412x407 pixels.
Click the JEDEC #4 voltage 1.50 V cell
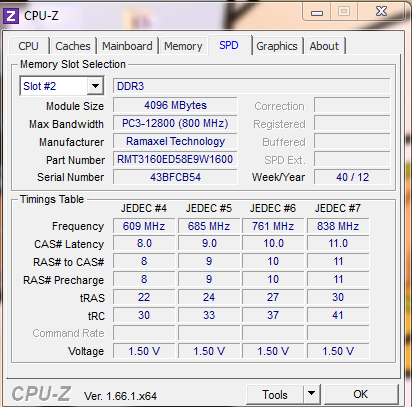coord(144,351)
